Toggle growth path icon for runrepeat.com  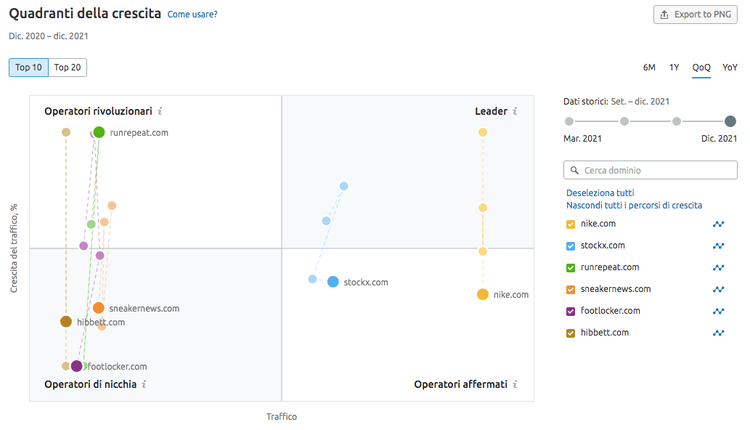[718, 267]
